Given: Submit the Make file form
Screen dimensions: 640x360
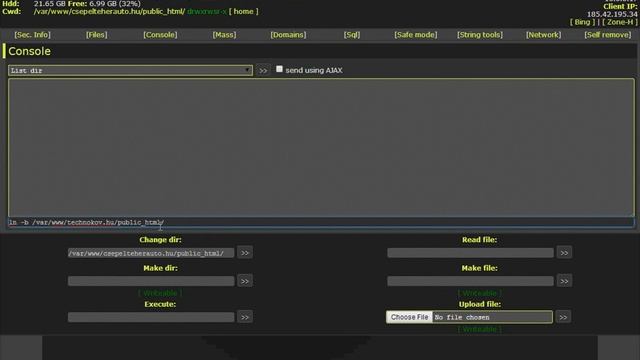Looking at the screenshot, I should pyautogui.click(x=564, y=281).
